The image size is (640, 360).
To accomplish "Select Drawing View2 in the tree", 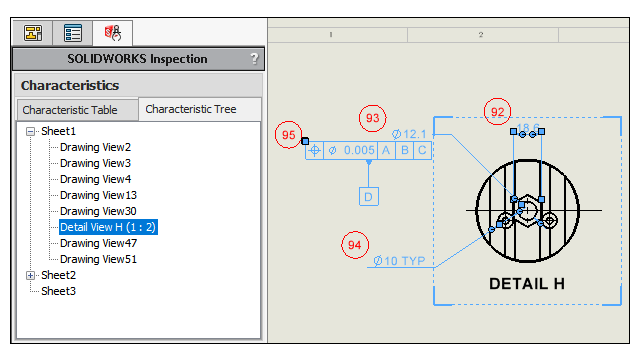I will pyautogui.click(x=96, y=147).
